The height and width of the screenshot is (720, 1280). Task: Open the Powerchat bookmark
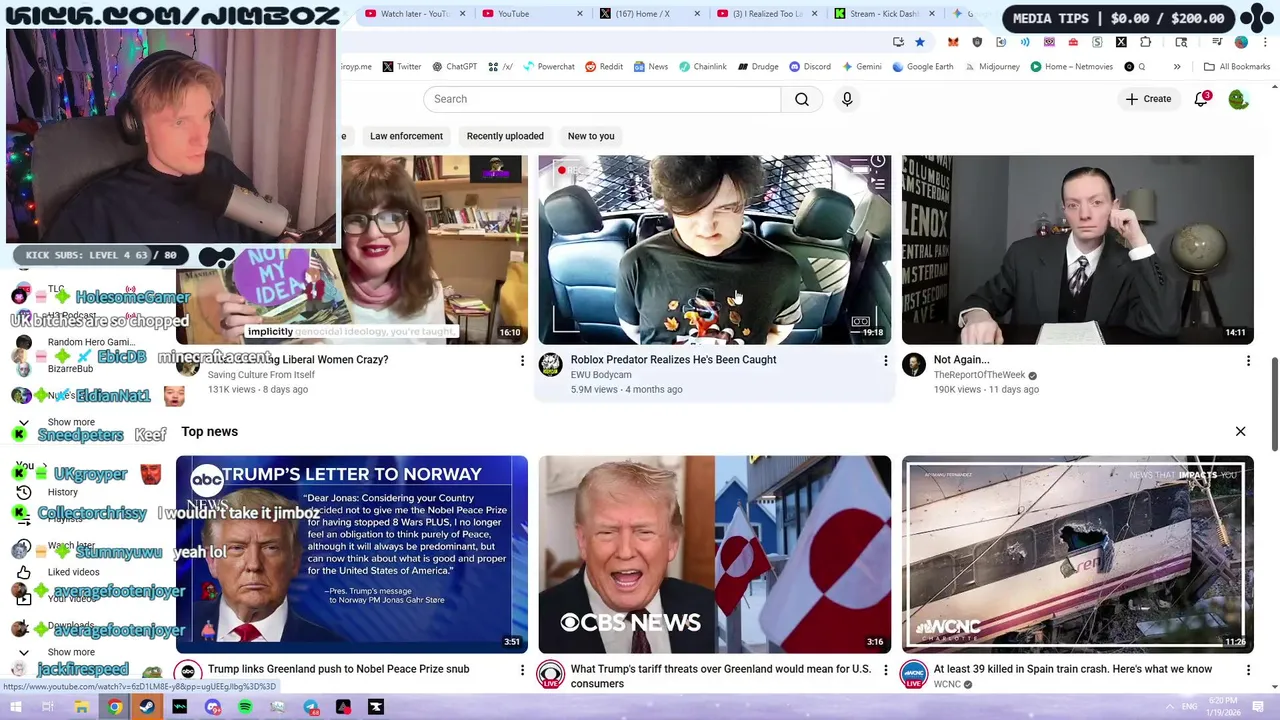tap(548, 67)
